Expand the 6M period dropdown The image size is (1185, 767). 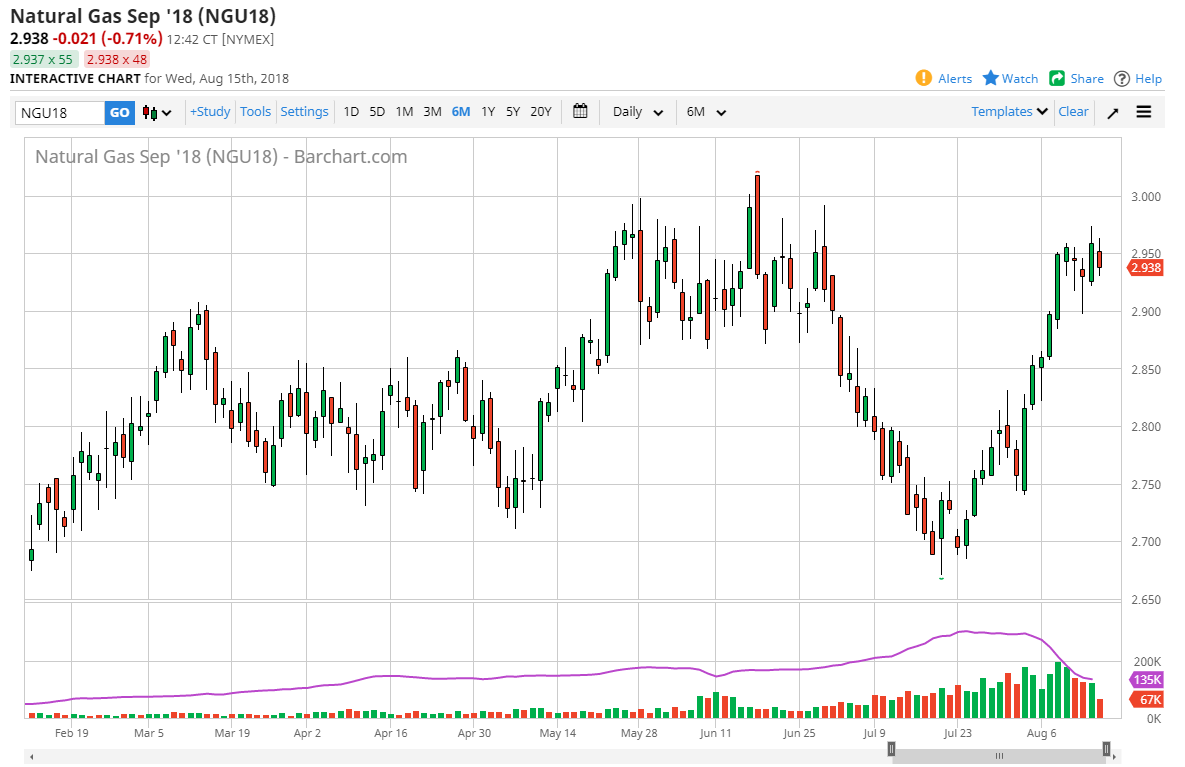click(x=706, y=112)
